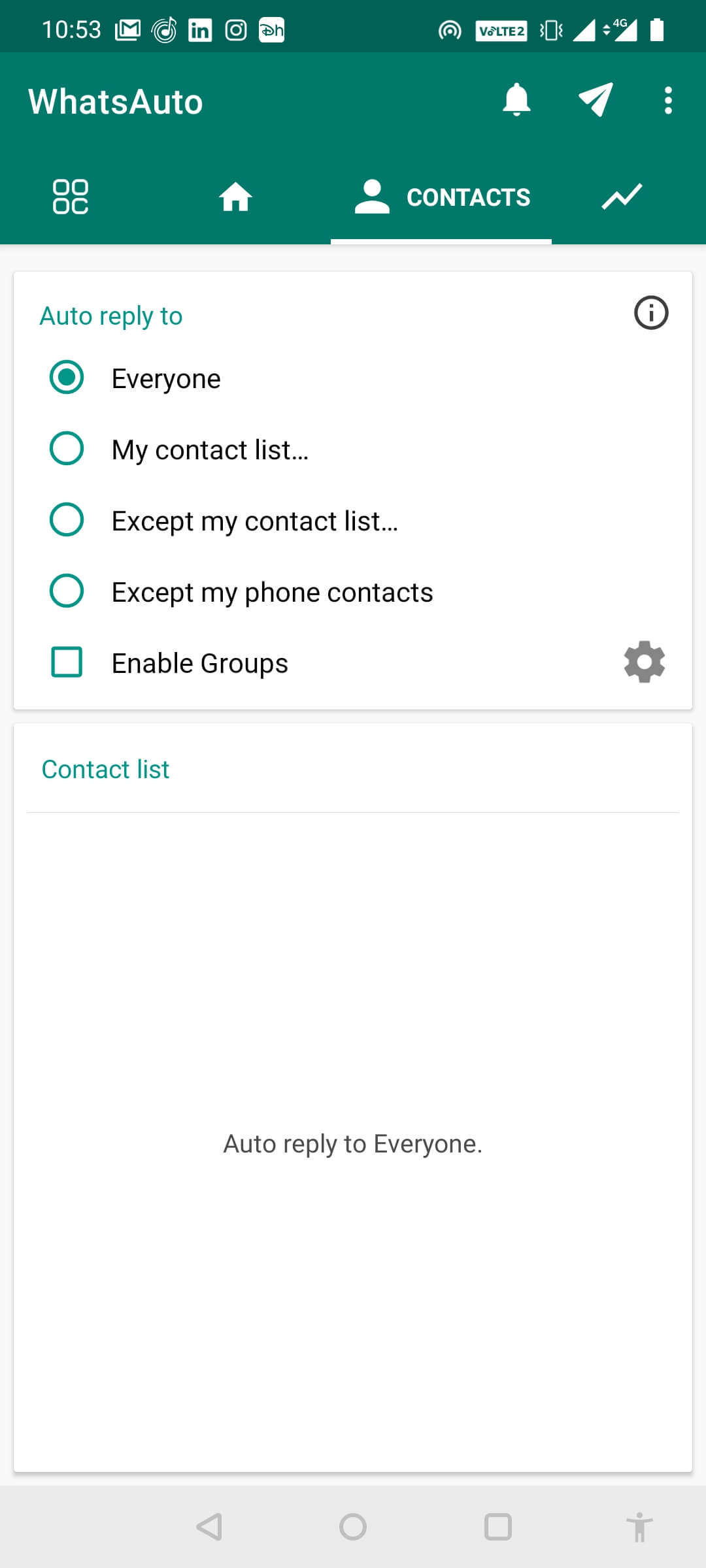This screenshot has height=1568, width=706.
Task: Open the three-dot overflow menu
Action: point(667,100)
